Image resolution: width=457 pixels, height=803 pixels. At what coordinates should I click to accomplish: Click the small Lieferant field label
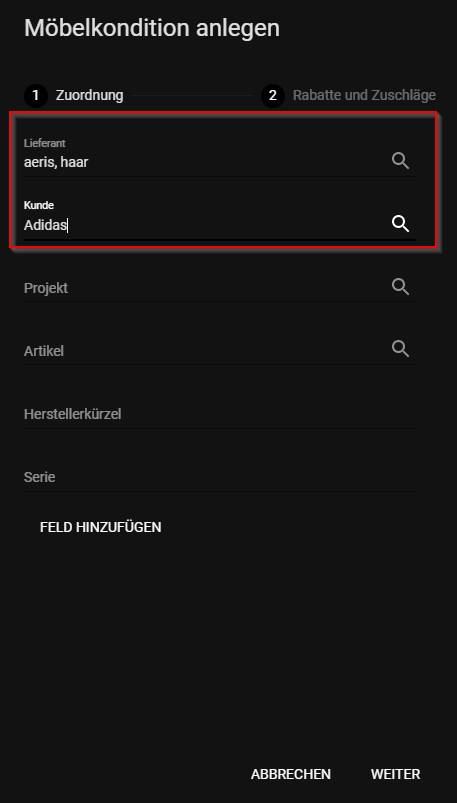(45, 143)
